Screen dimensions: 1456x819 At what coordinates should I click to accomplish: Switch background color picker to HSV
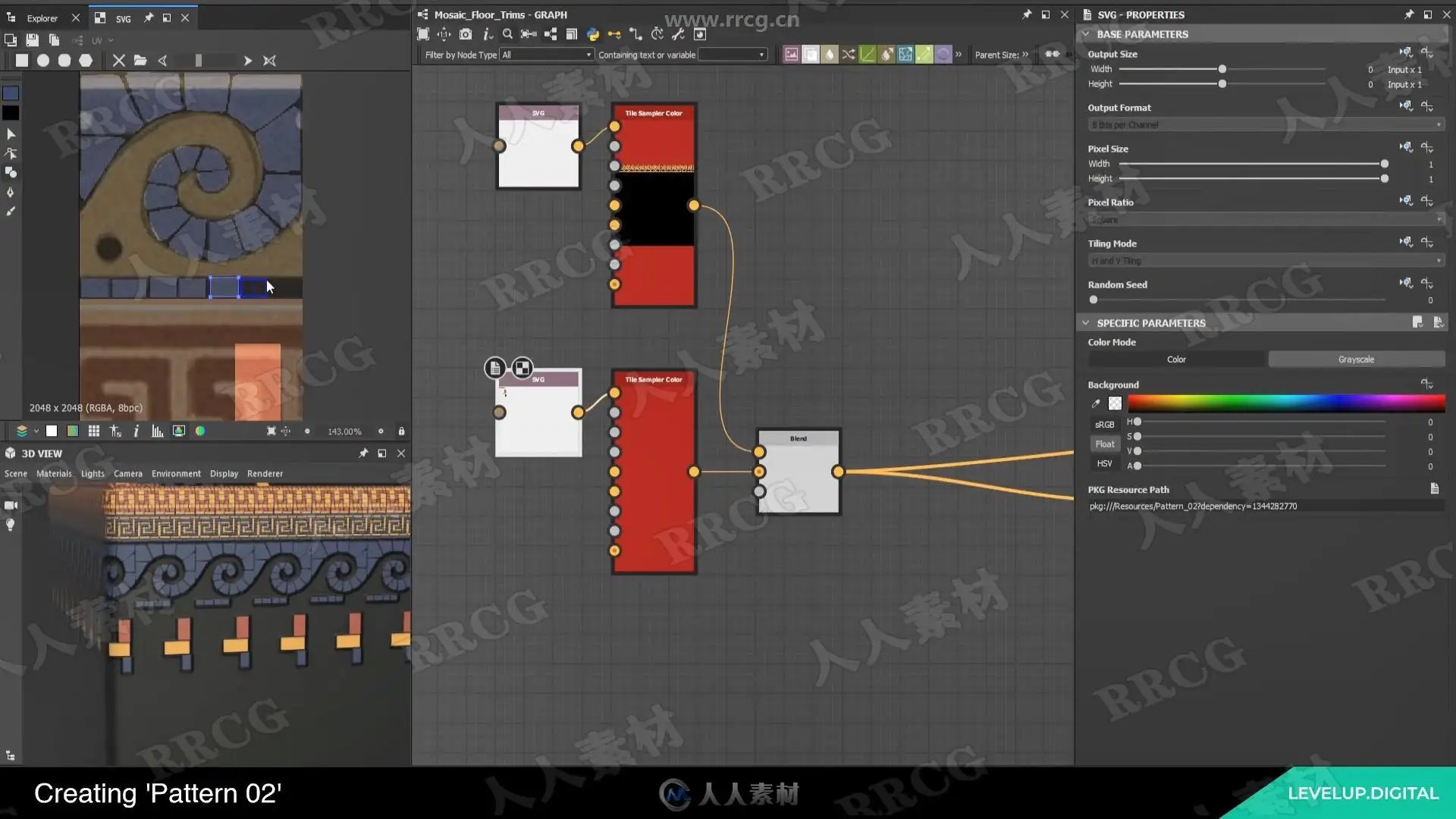(x=1104, y=463)
